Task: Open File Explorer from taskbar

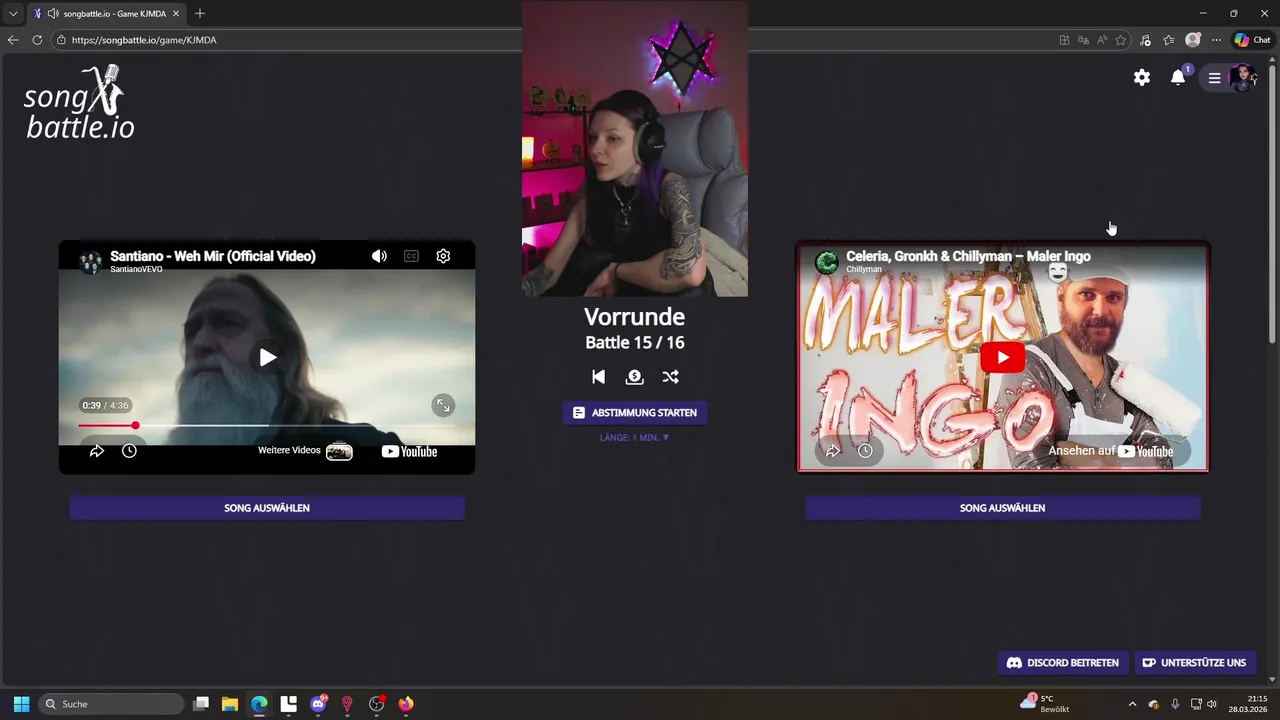Action: 230,704
